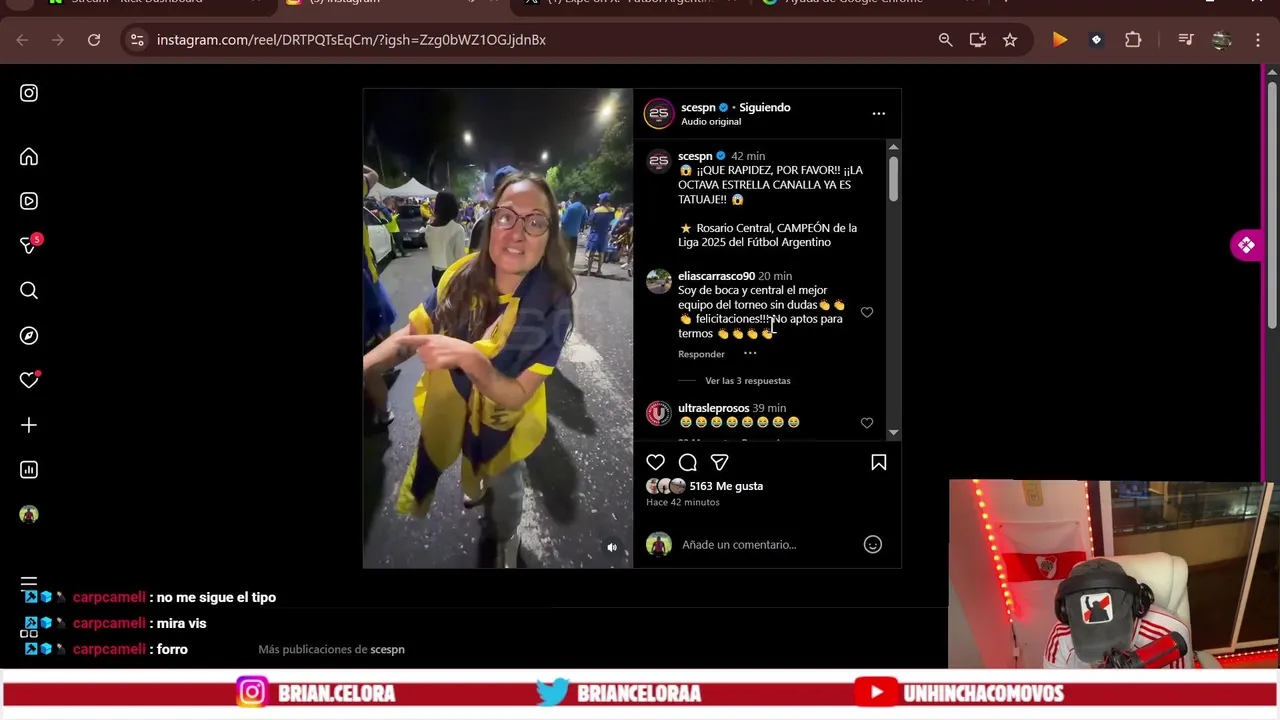This screenshot has width=1280, height=720.
Task: Go to Instagram Home
Action: coord(29,157)
